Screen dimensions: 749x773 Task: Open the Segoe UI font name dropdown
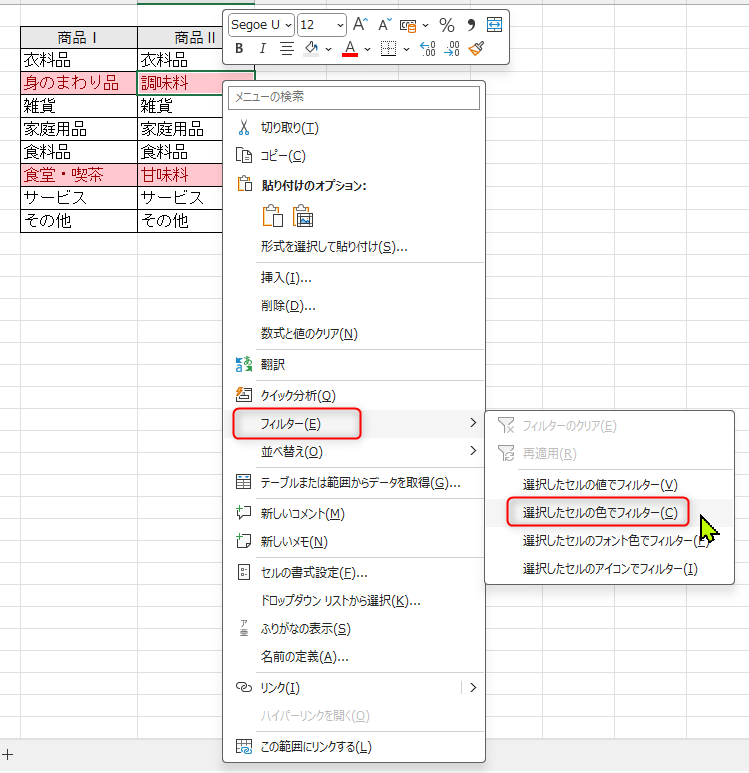(x=261, y=24)
